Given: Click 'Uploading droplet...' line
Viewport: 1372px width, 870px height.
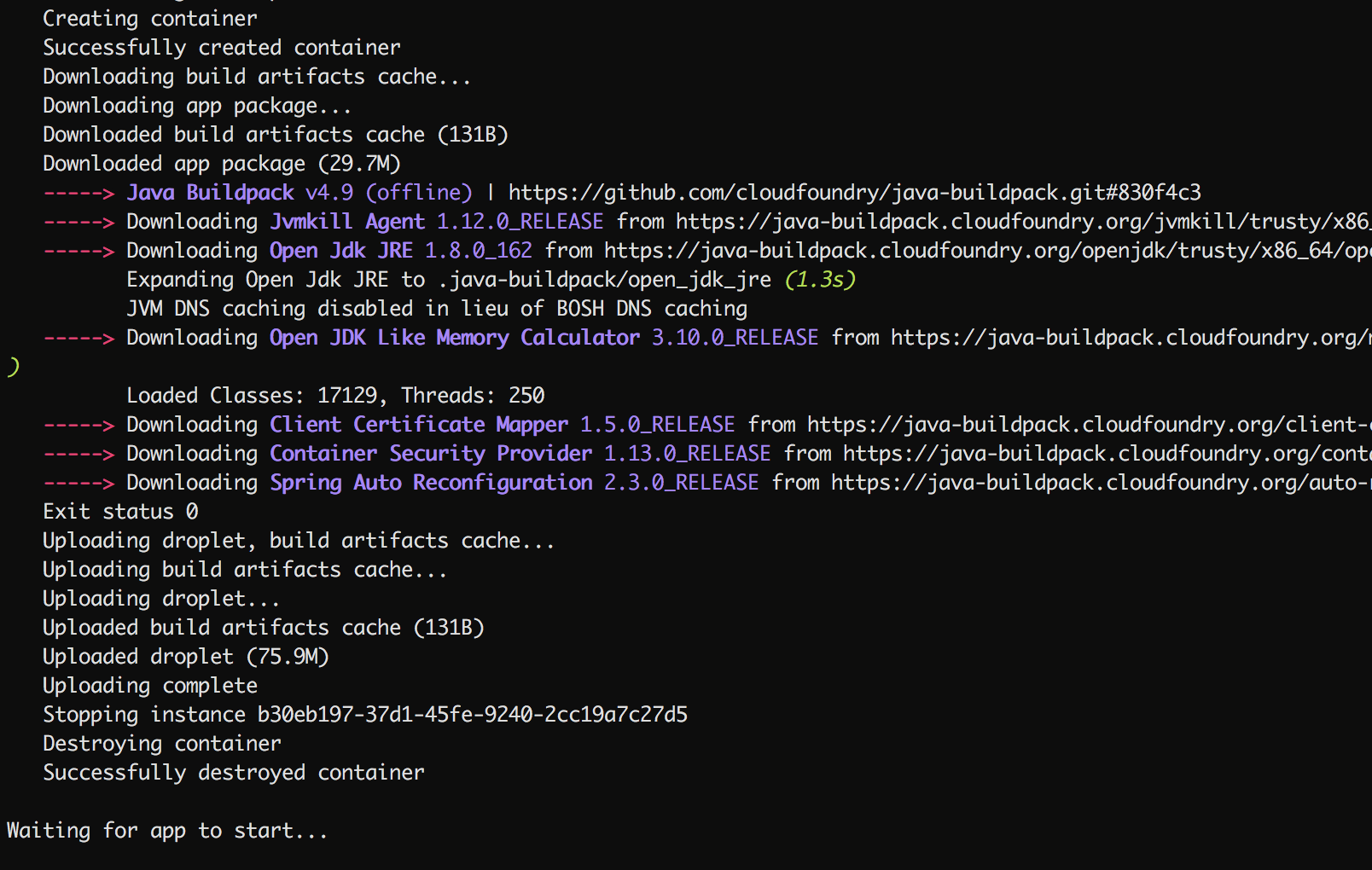Looking at the screenshot, I should [x=161, y=599].
